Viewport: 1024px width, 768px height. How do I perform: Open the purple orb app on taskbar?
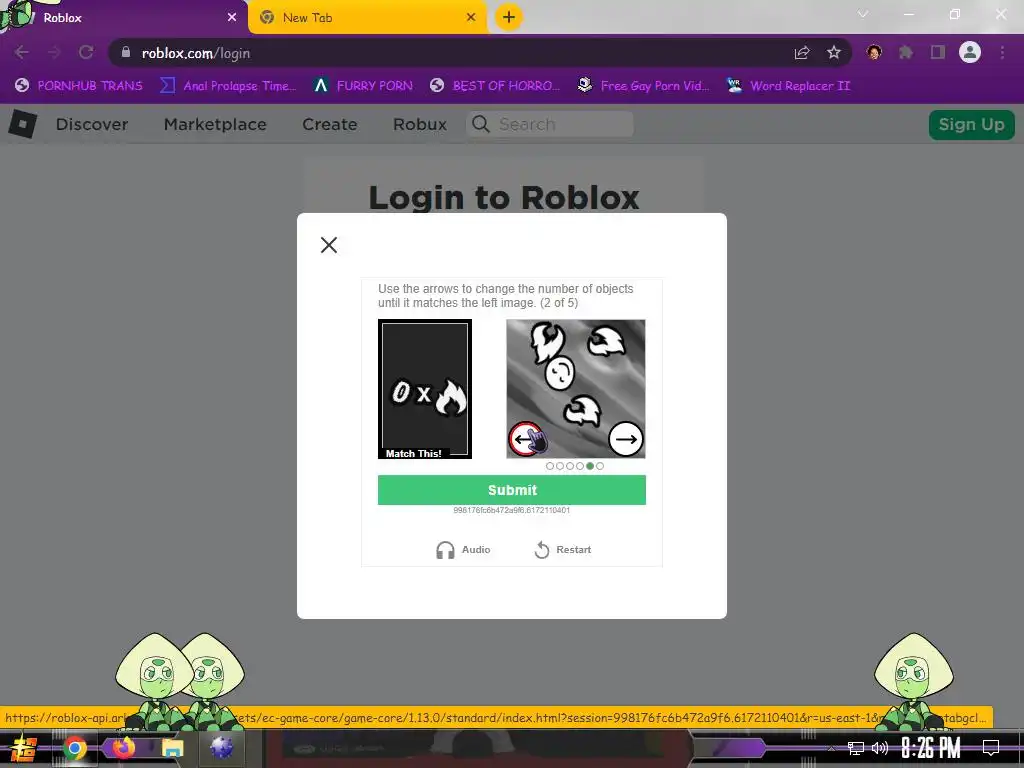click(x=221, y=748)
